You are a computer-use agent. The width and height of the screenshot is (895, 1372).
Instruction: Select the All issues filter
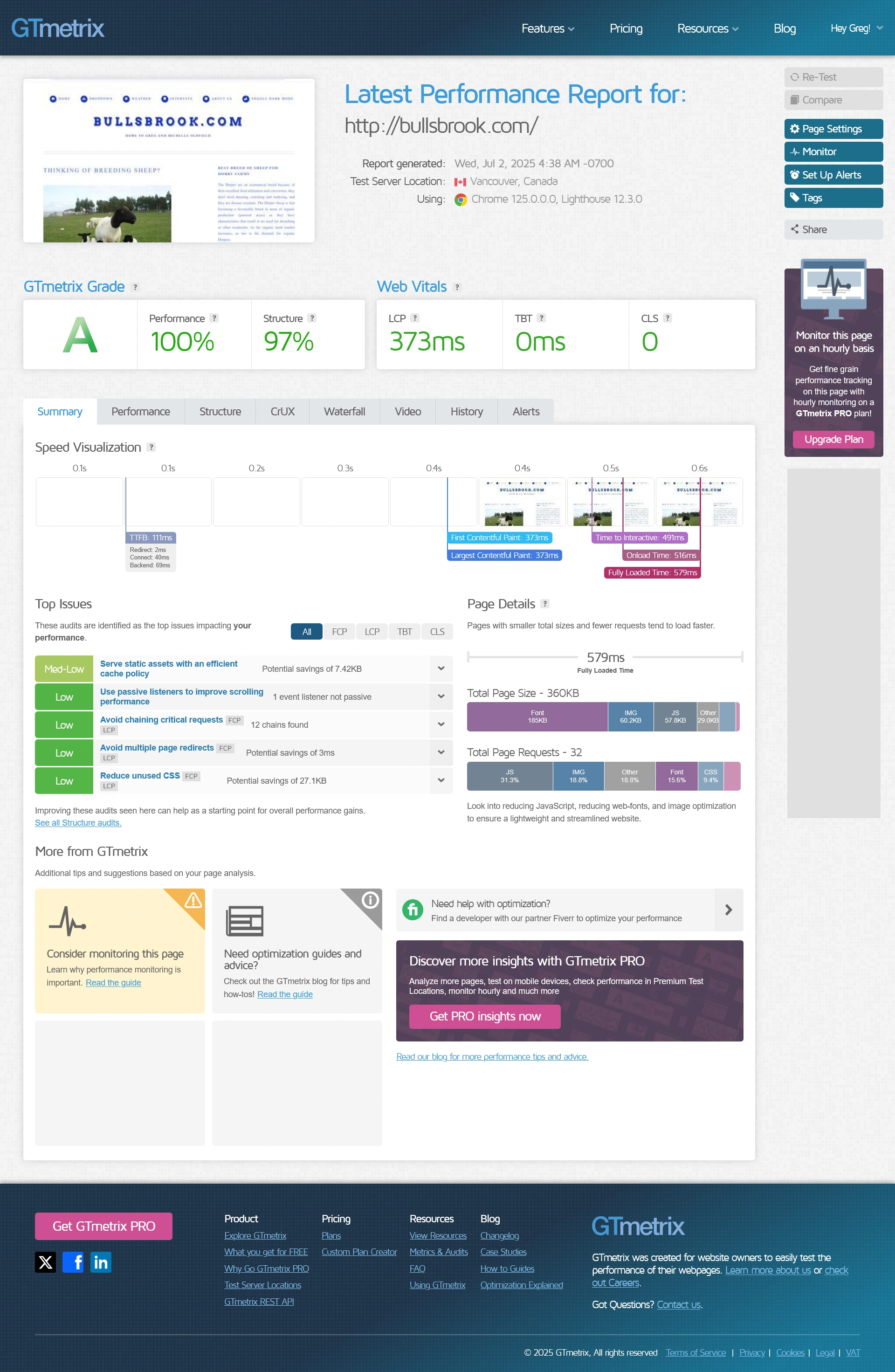point(307,632)
